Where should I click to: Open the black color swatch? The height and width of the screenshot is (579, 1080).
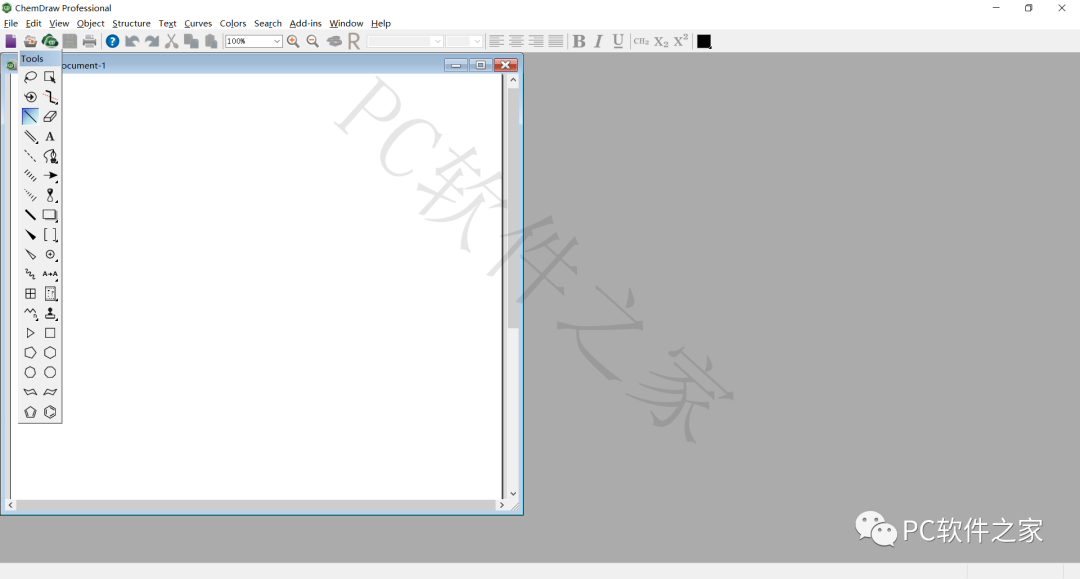[704, 41]
